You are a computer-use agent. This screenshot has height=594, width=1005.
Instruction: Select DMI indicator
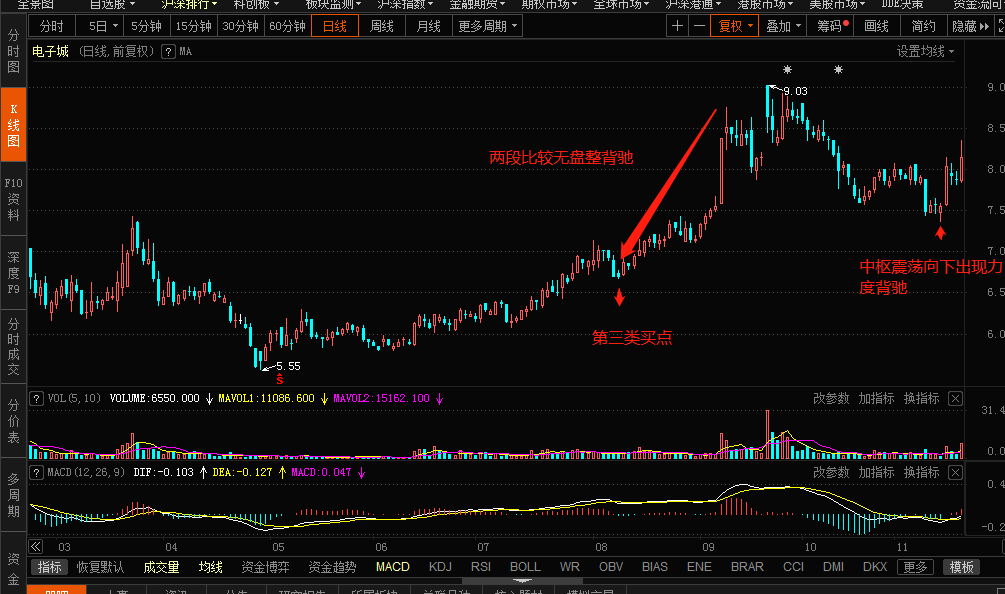pos(833,567)
